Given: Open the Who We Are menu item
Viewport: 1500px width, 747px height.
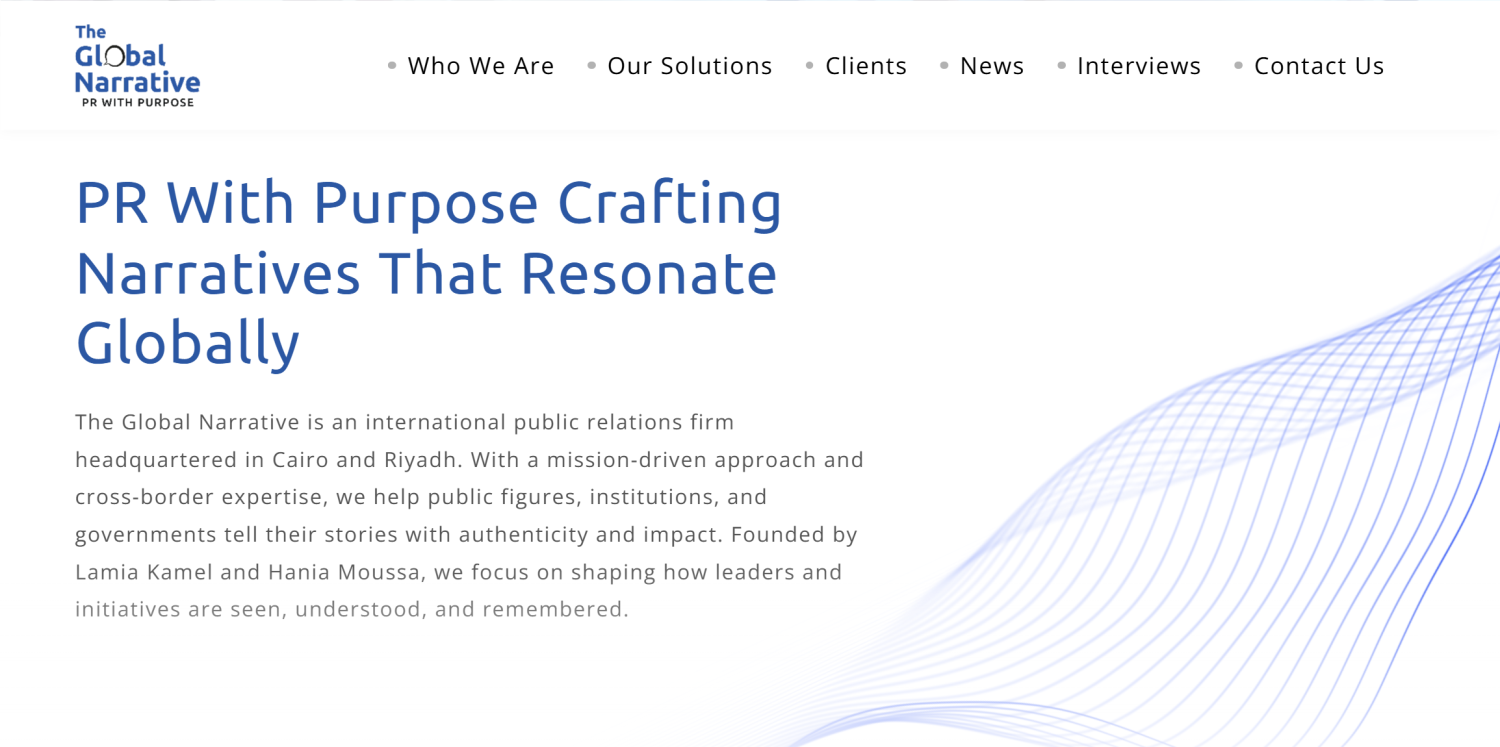Looking at the screenshot, I should [x=481, y=66].
